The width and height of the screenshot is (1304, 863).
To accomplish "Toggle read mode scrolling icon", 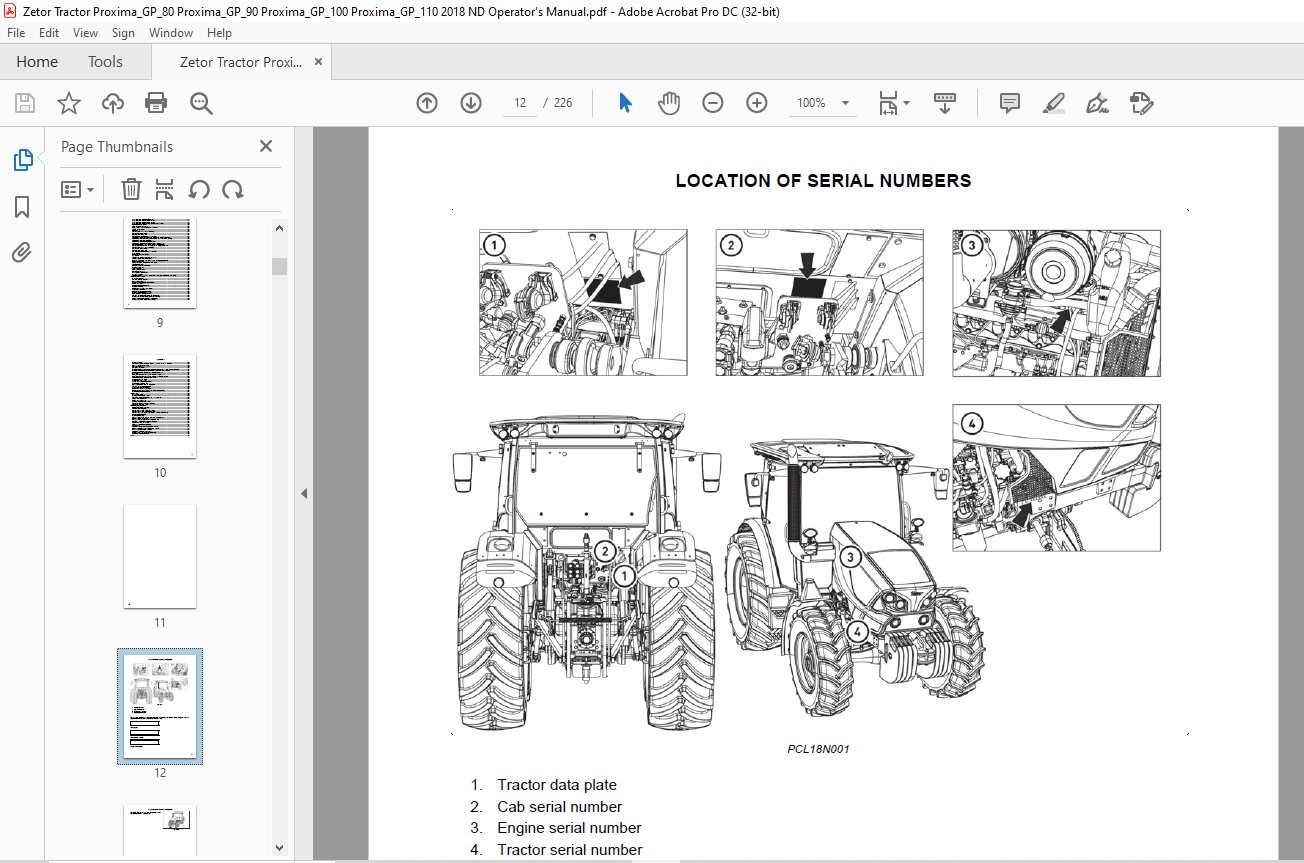I will tap(945, 103).
